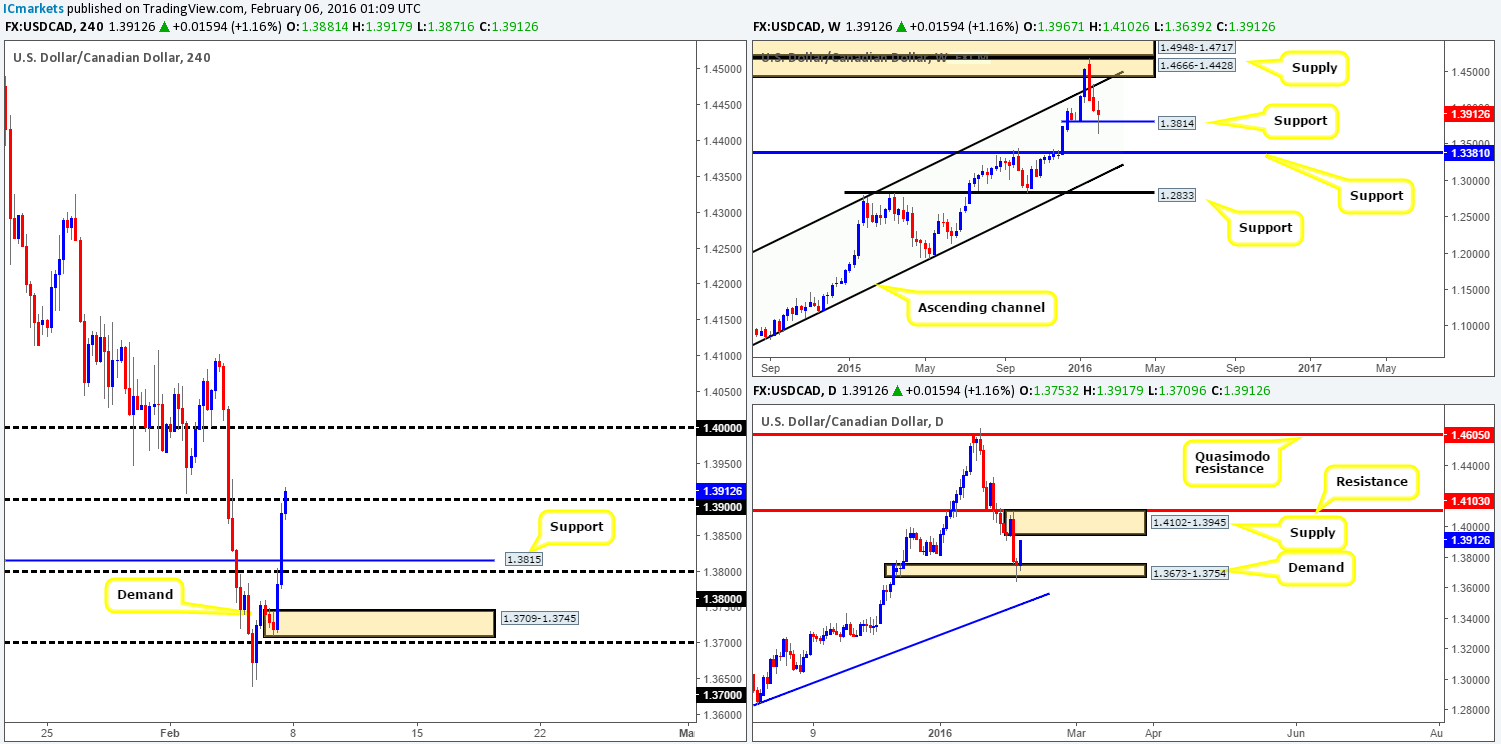The width and height of the screenshot is (1501, 744).
Task: Click the red 1.39126 price tag on weekly chart
Action: pos(1471,113)
